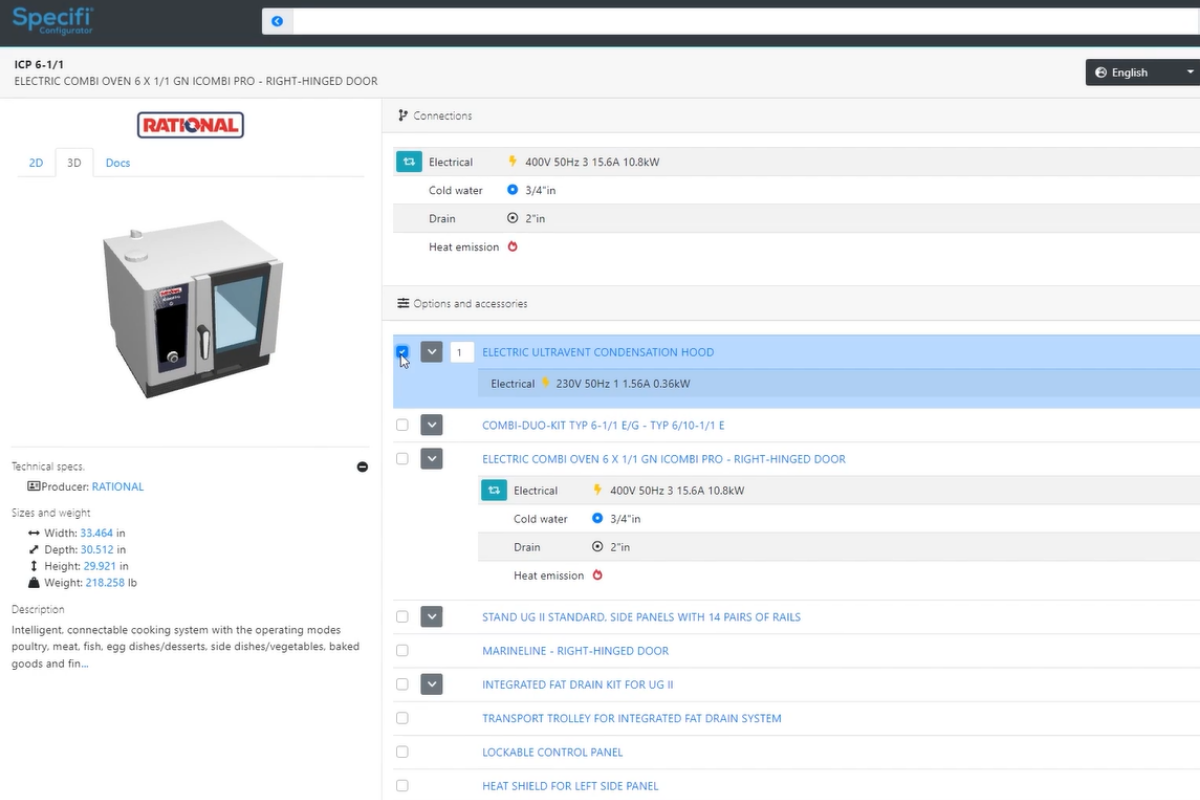Viewport: 1200px width, 800px height.
Task: Check Stand UG II Standard option
Action: point(402,617)
